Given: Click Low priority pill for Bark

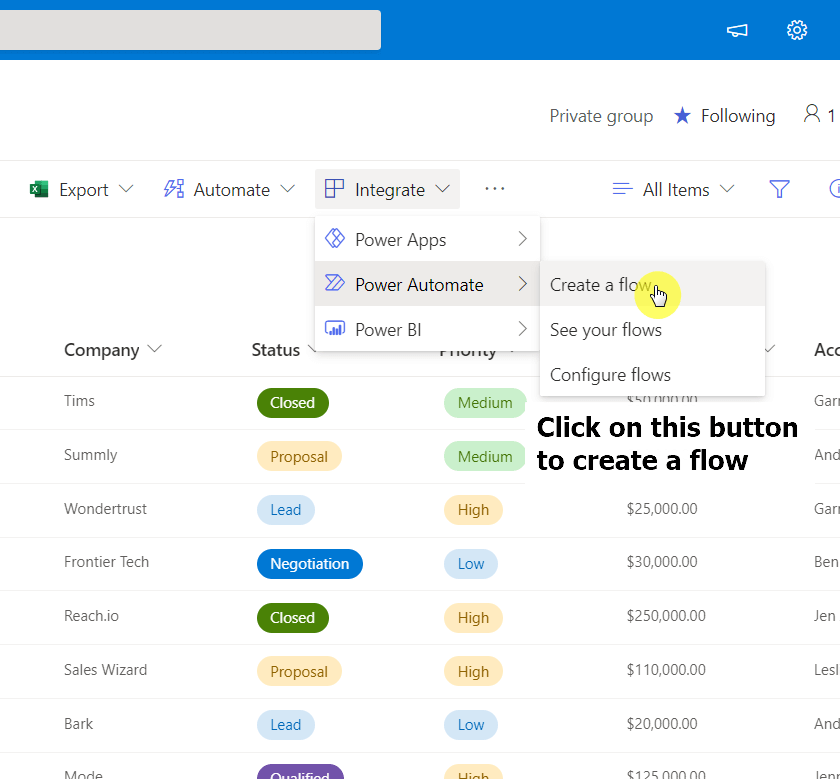Looking at the screenshot, I should coord(470,724).
